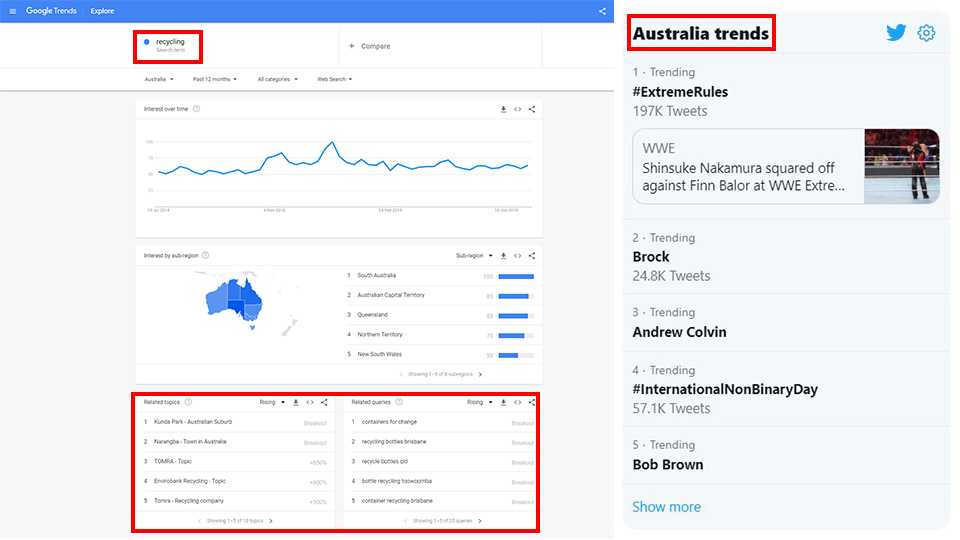Open help icon beside Interest over time
Screen dimensions: 960x540
197,109
